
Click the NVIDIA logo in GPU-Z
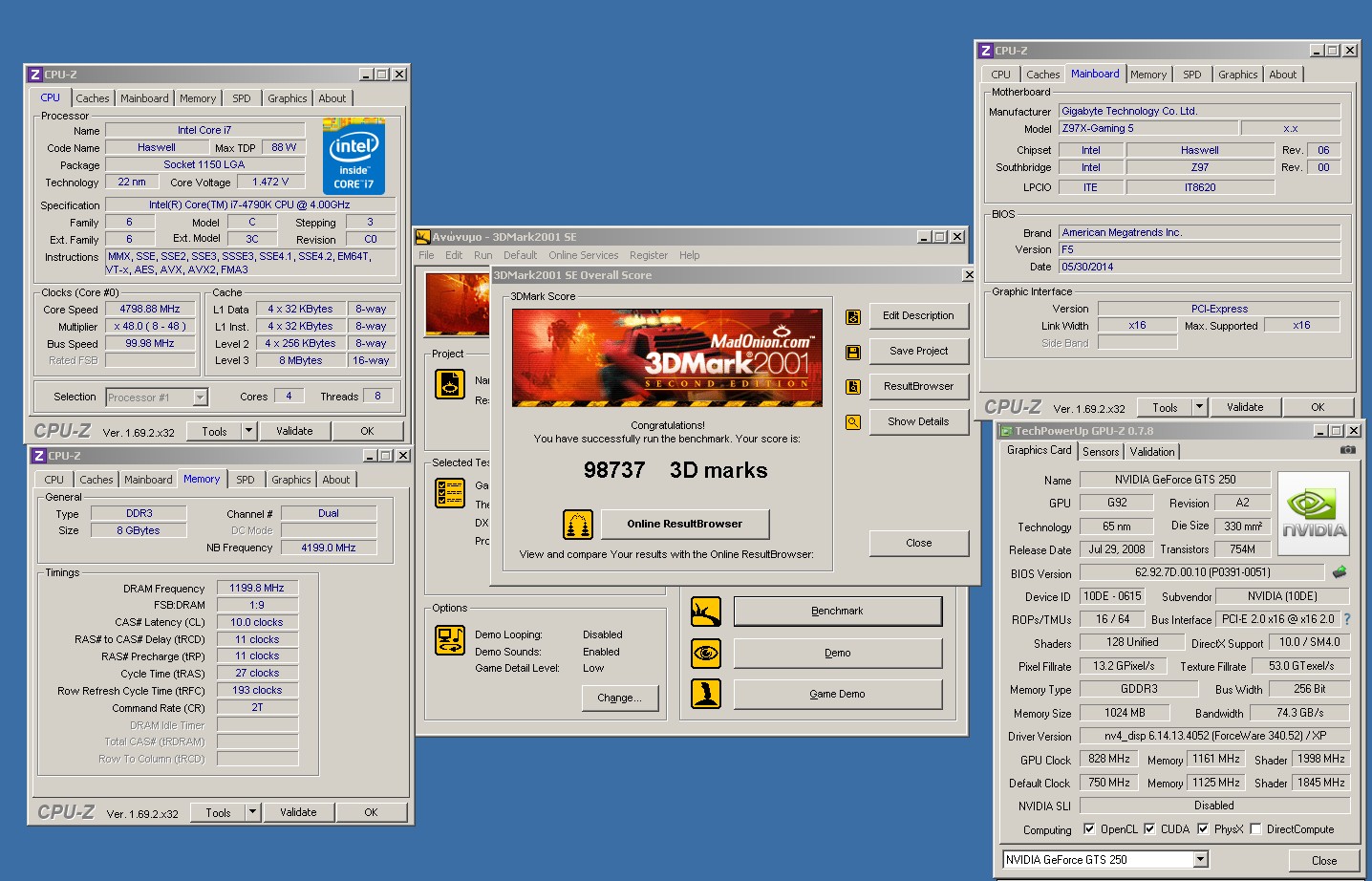pos(1314,513)
